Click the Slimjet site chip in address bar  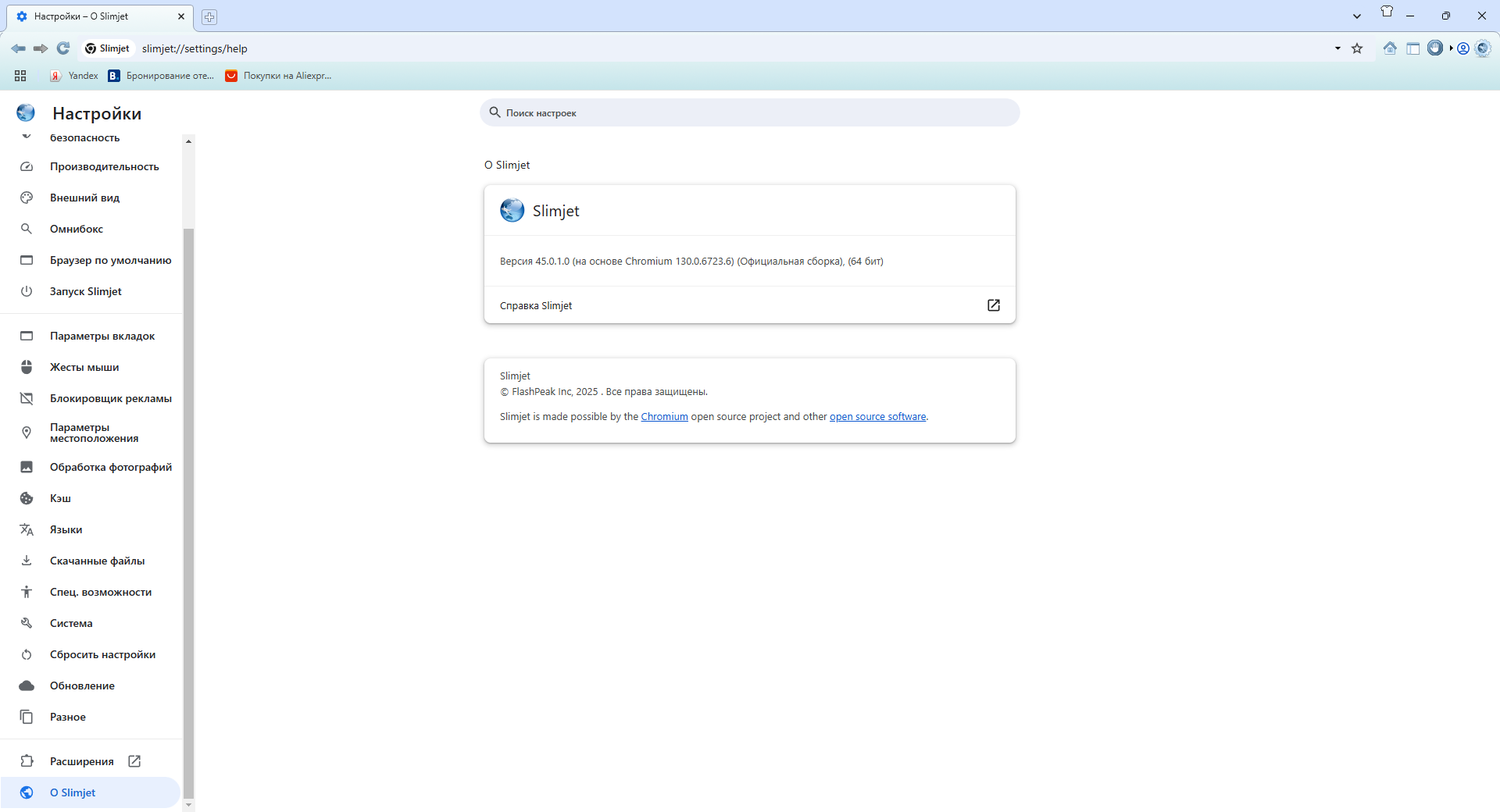coord(108,48)
